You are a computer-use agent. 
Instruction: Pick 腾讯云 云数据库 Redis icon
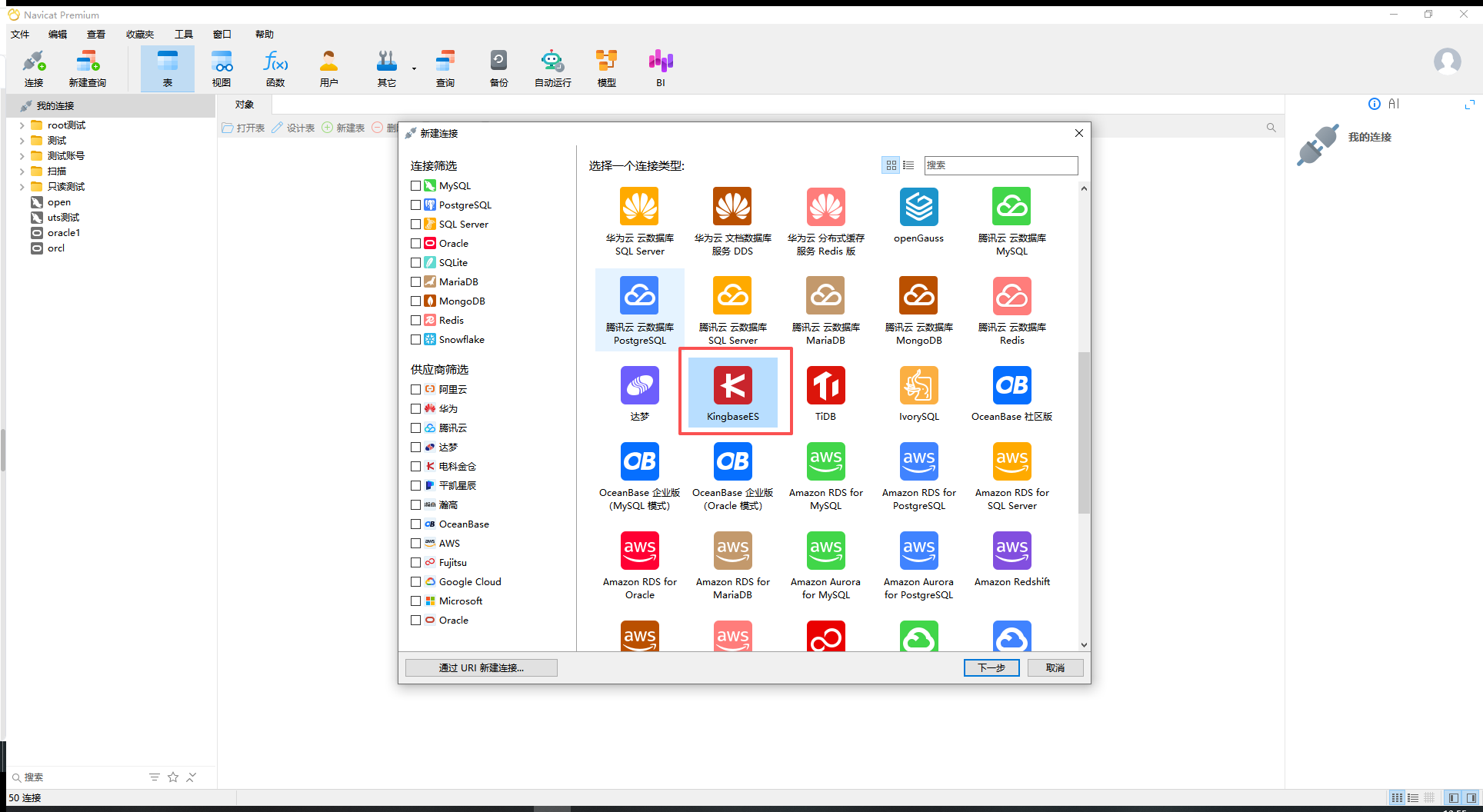[1011, 310]
